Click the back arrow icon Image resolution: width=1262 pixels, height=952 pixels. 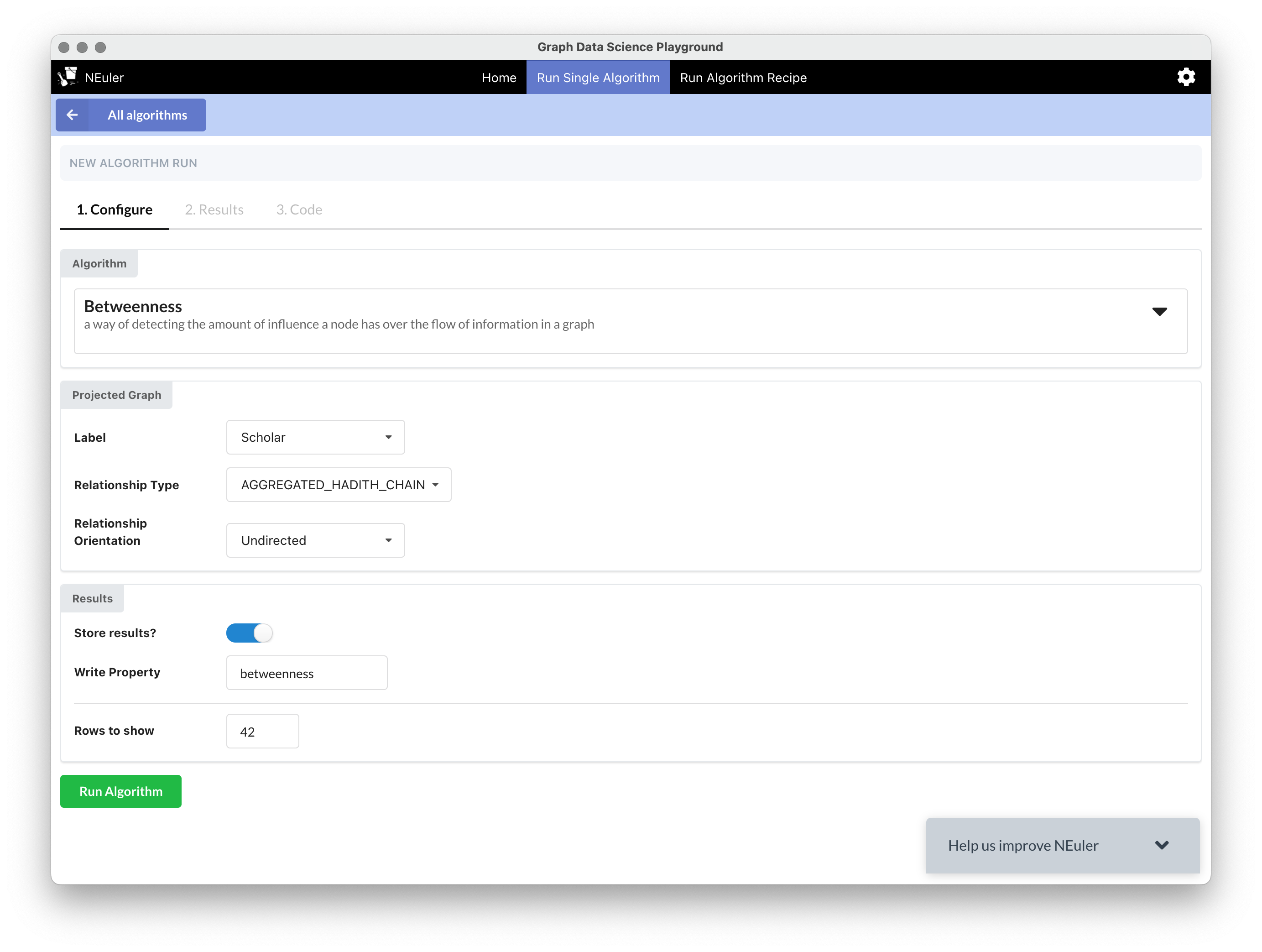tap(73, 115)
